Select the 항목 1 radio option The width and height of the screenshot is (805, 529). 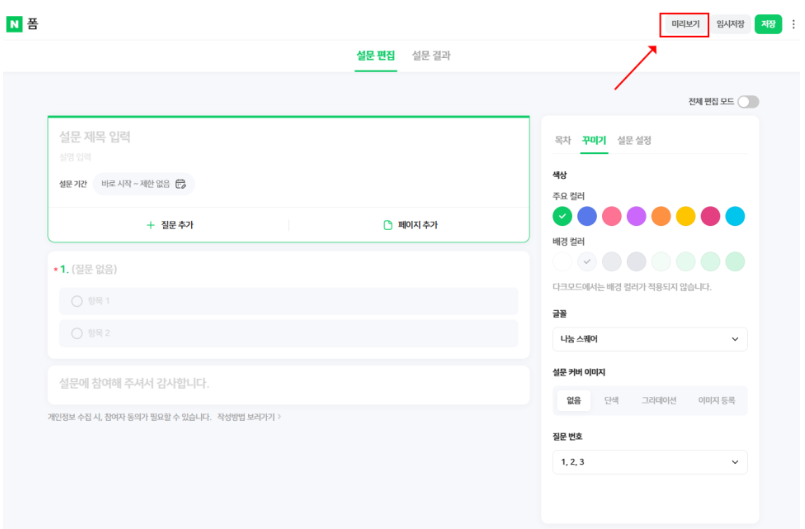pos(77,301)
